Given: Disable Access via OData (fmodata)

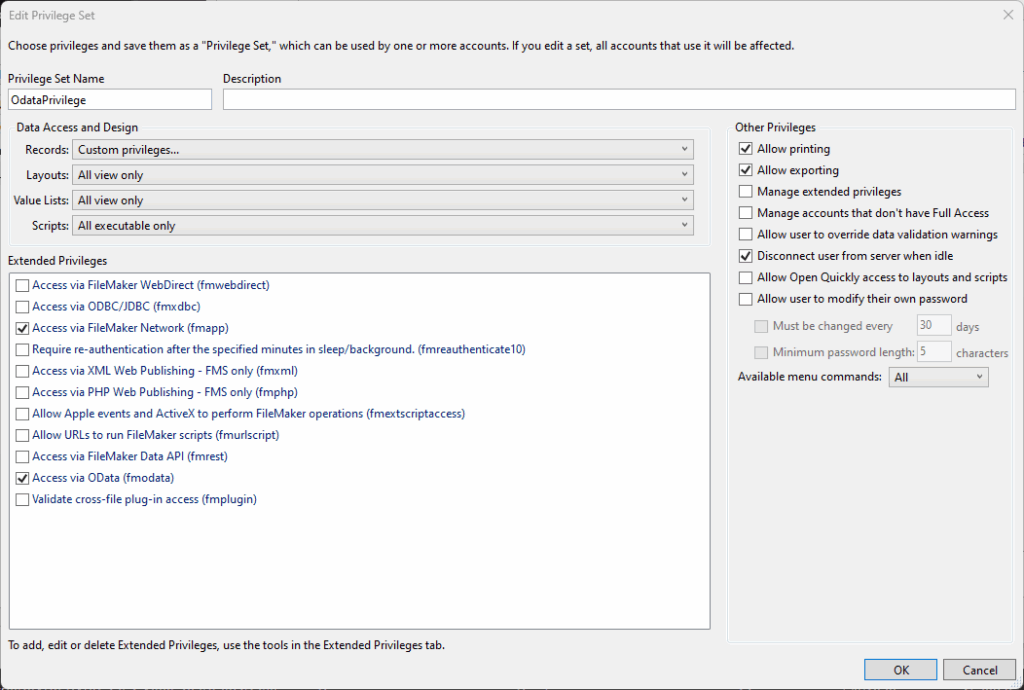Looking at the screenshot, I should click(x=23, y=478).
